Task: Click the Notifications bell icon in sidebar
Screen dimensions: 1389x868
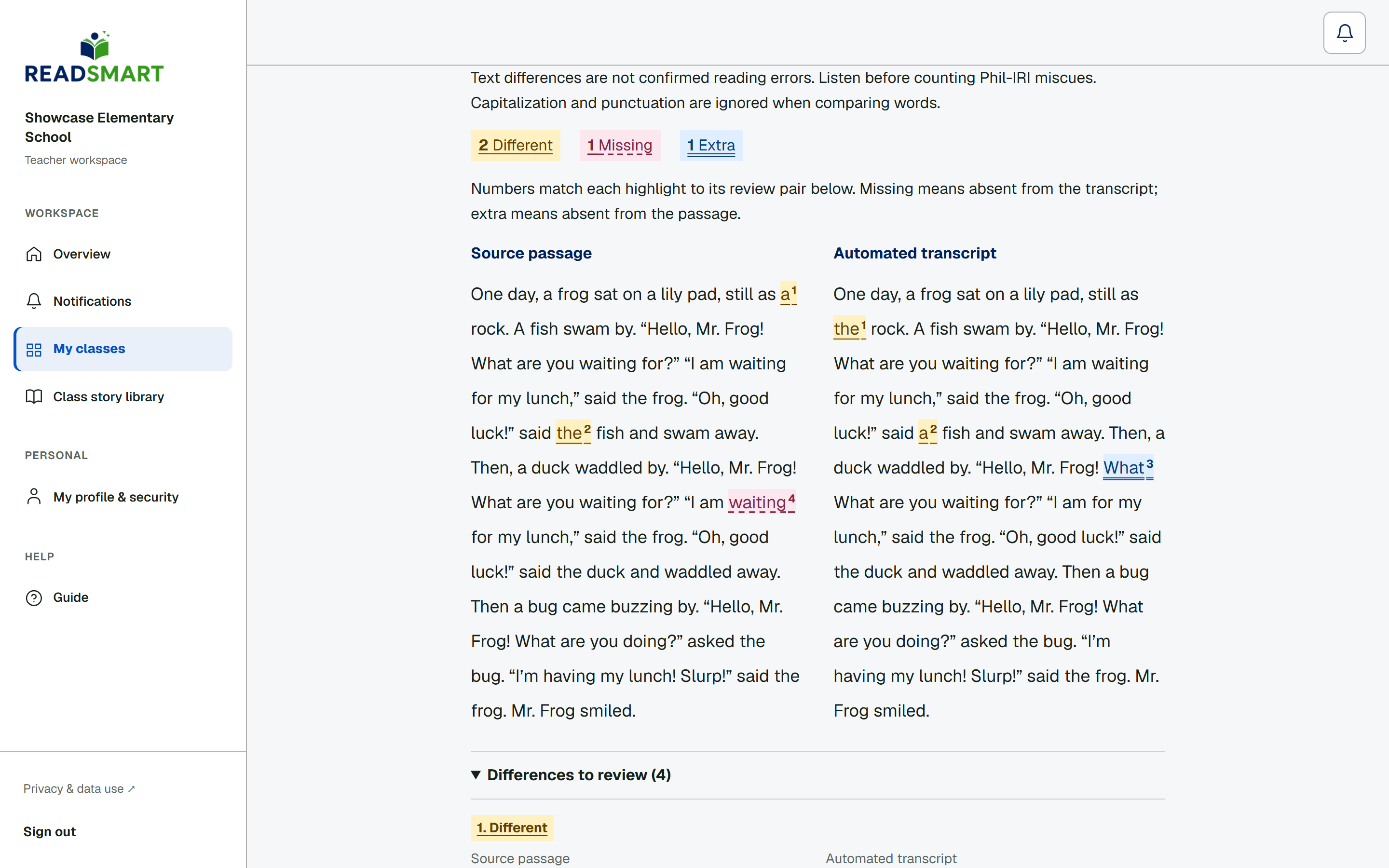Action: point(34,301)
